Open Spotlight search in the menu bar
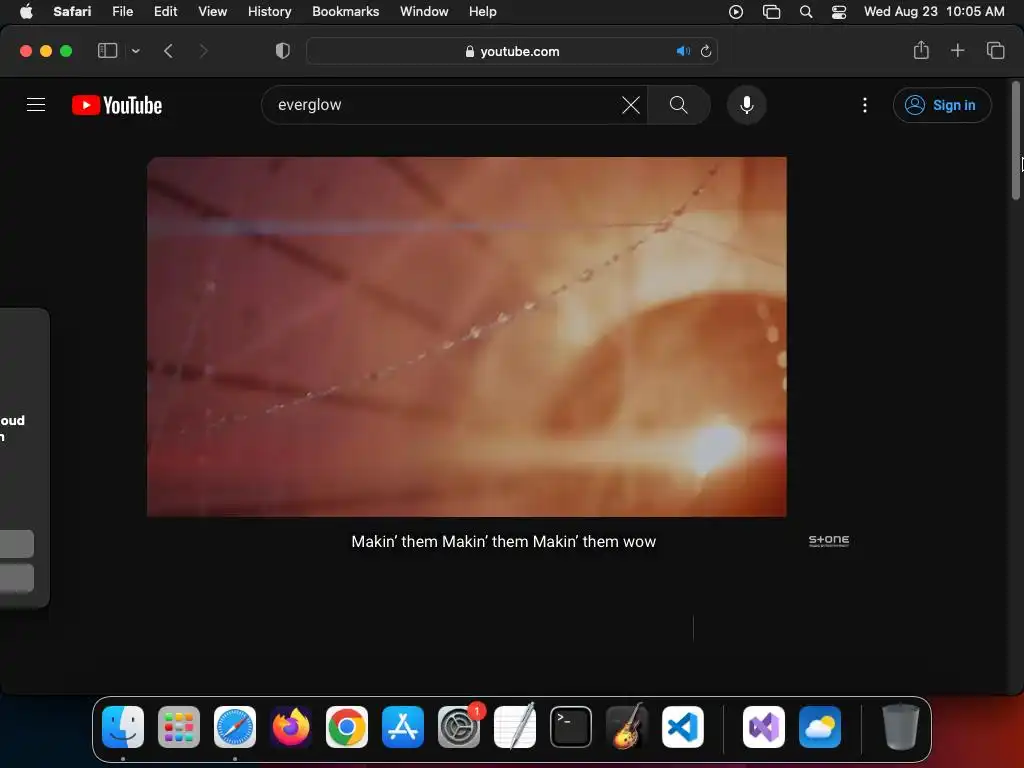The height and width of the screenshot is (768, 1024). tap(806, 12)
